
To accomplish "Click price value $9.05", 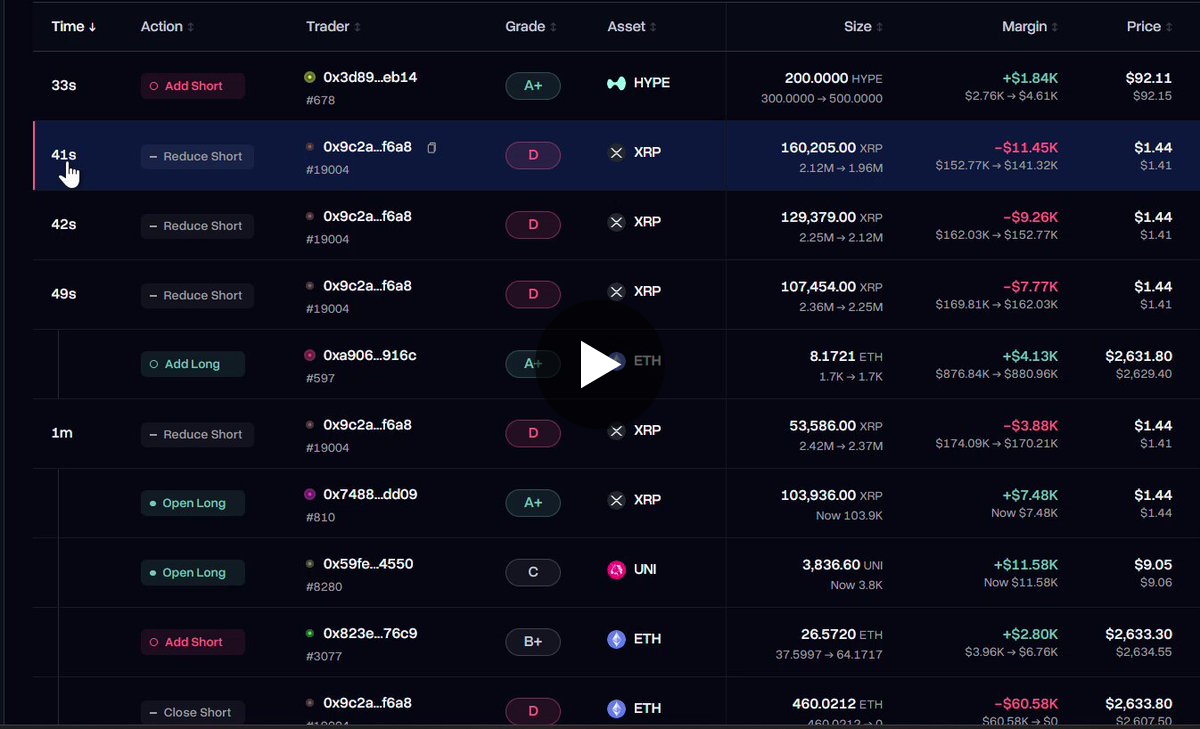I will click(x=1153, y=564).
